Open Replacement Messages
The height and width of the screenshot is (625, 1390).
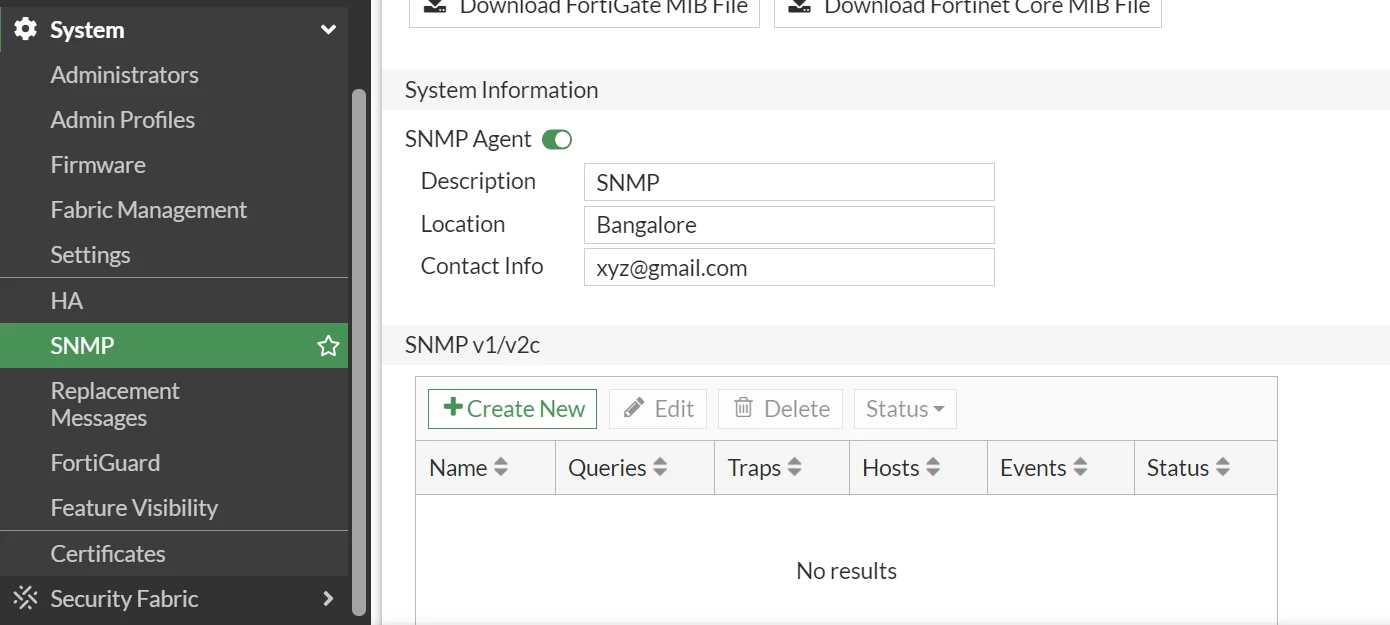pos(115,404)
